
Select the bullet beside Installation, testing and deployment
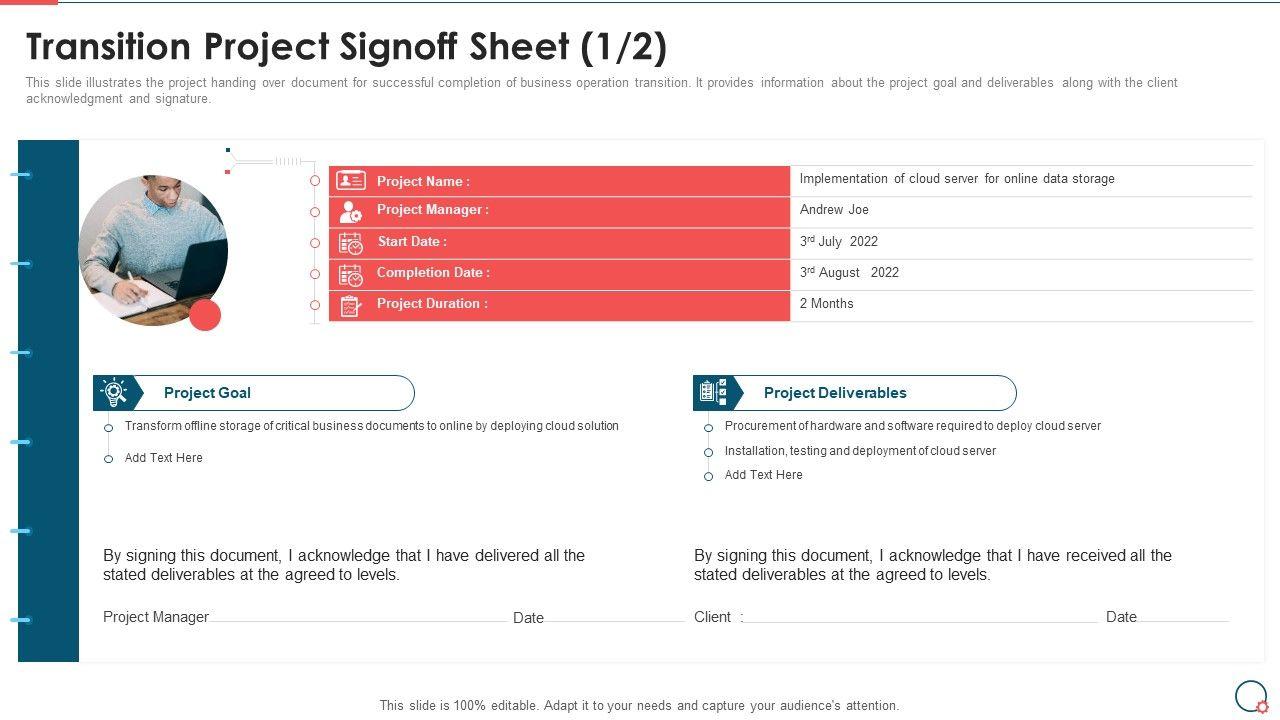(708, 452)
